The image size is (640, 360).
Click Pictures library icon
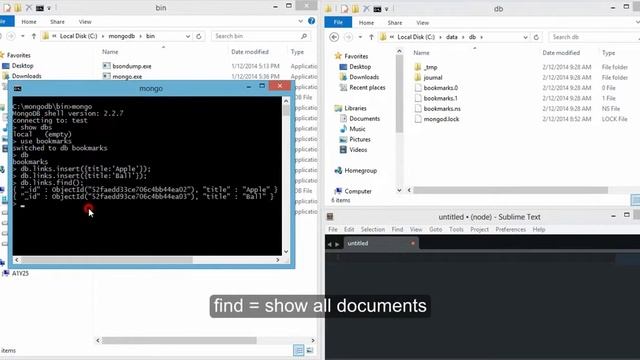point(343,139)
